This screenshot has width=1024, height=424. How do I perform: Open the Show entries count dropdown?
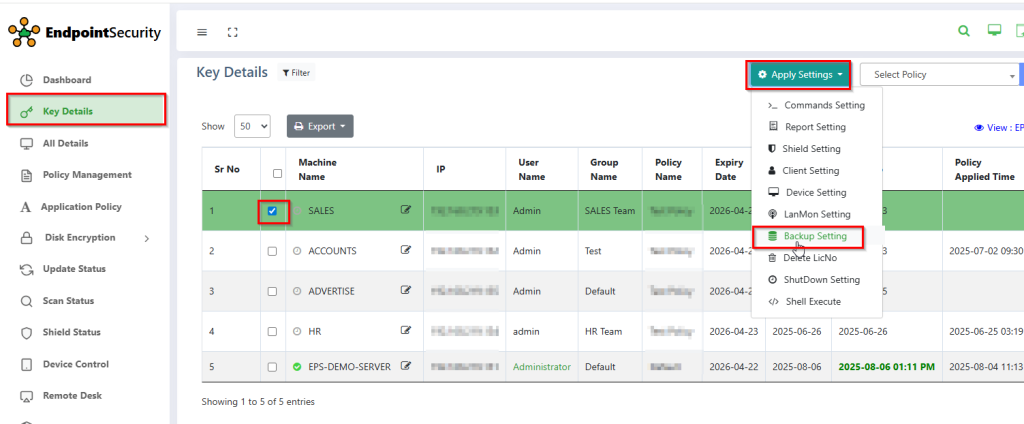(252, 126)
